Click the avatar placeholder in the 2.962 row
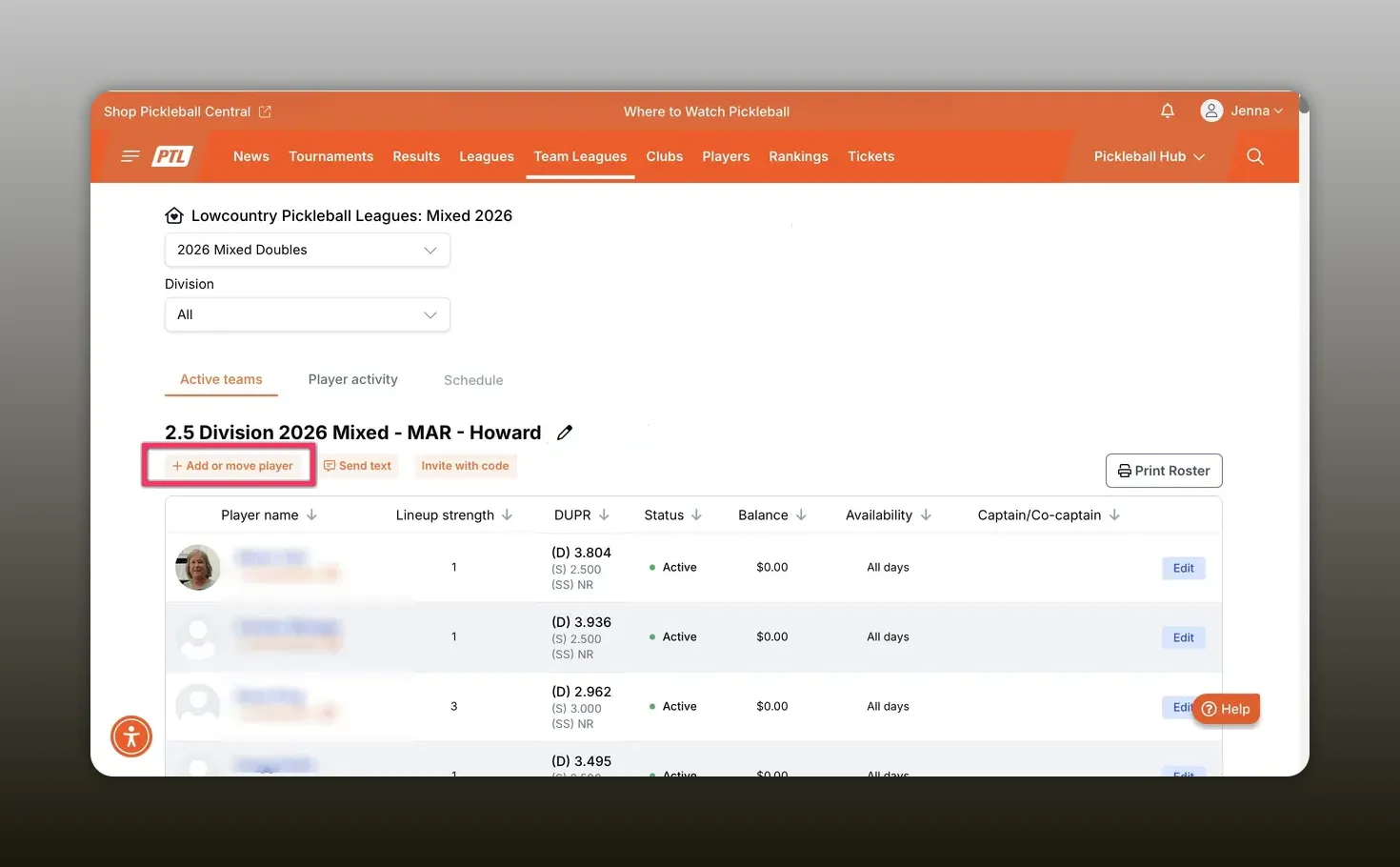1400x867 pixels. [x=198, y=707]
